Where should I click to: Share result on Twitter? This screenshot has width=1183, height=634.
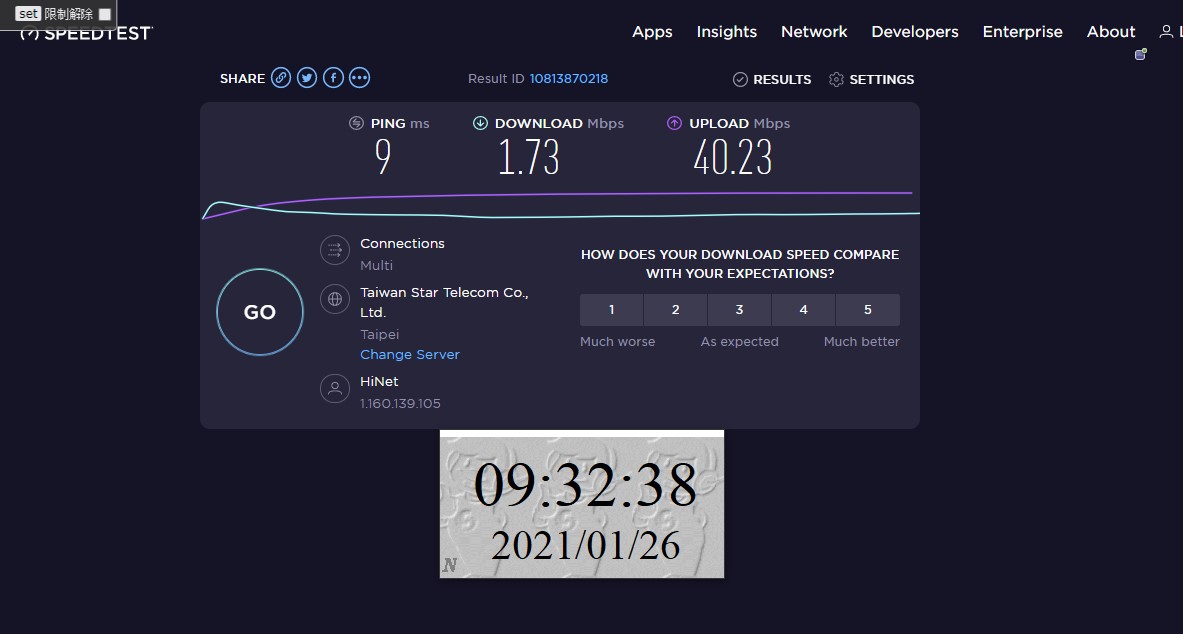307,78
